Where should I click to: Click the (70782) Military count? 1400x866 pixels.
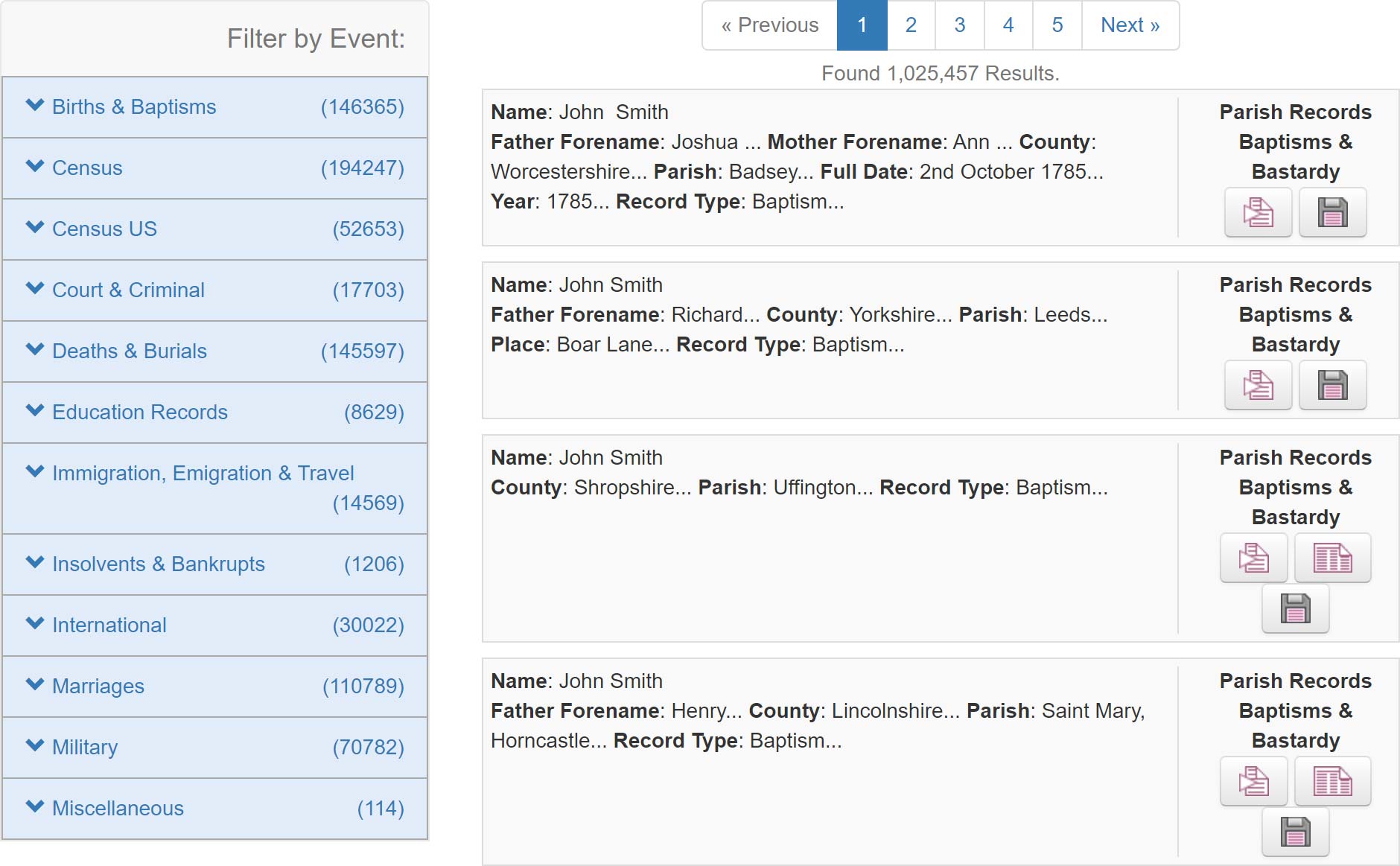pos(369,748)
